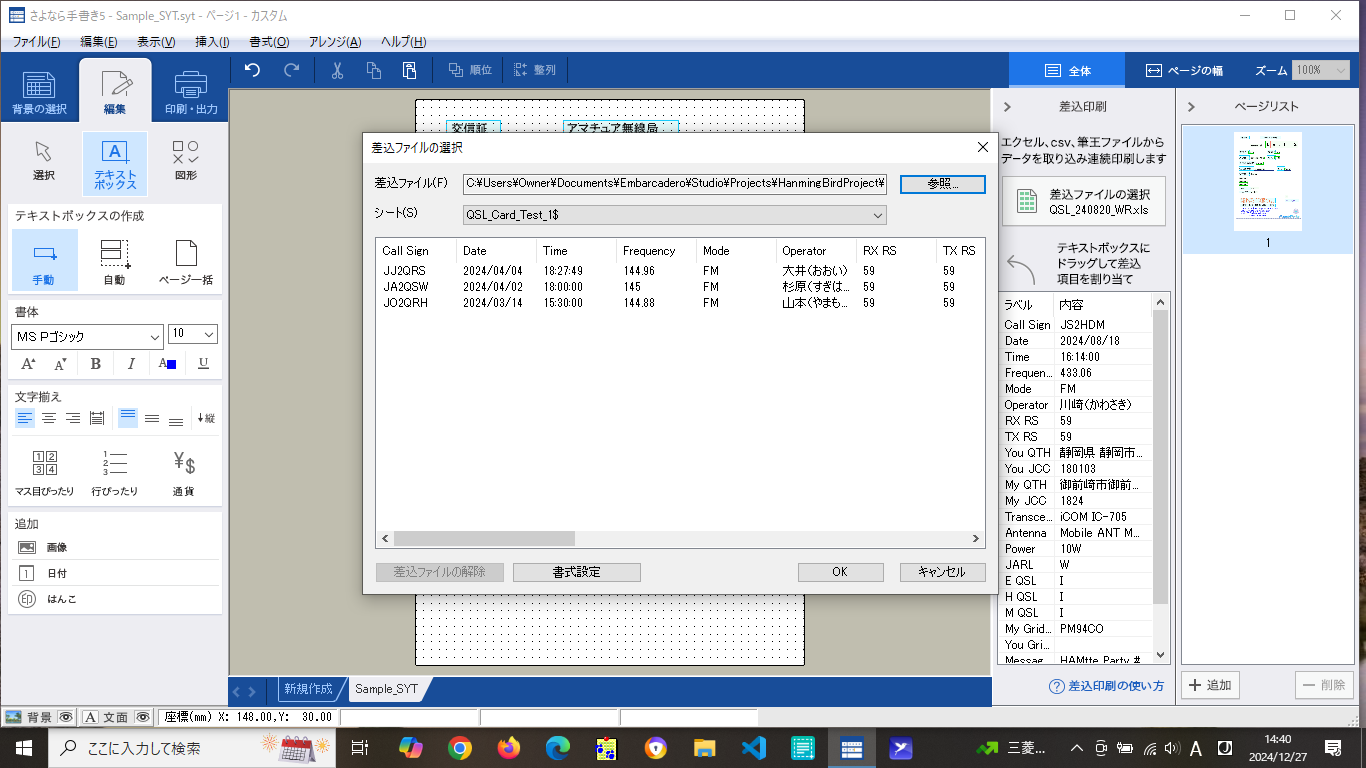Toggle underline U formatting
Image resolution: width=1366 pixels, height=768 pixels.
[203, 364]
